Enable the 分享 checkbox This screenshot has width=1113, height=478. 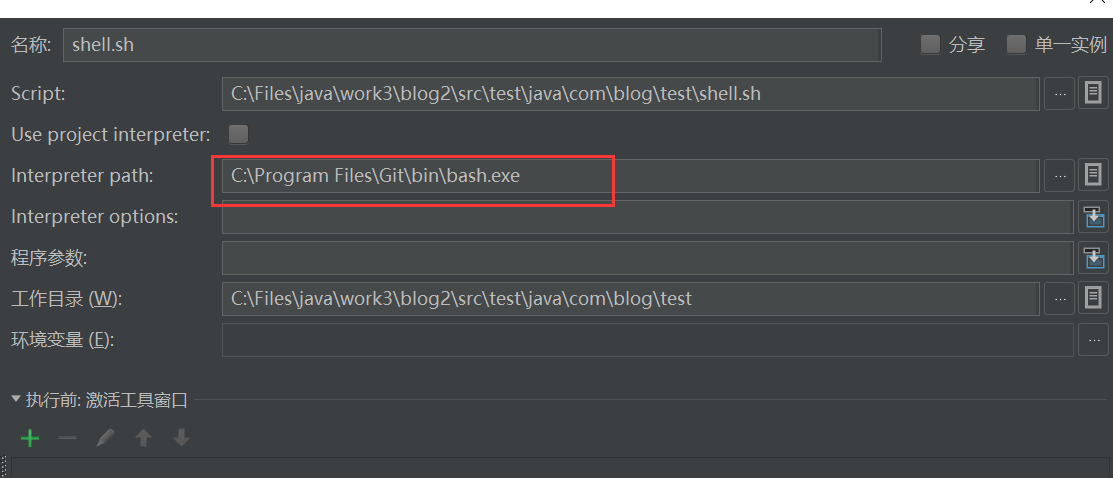click(x=931, y=45)
